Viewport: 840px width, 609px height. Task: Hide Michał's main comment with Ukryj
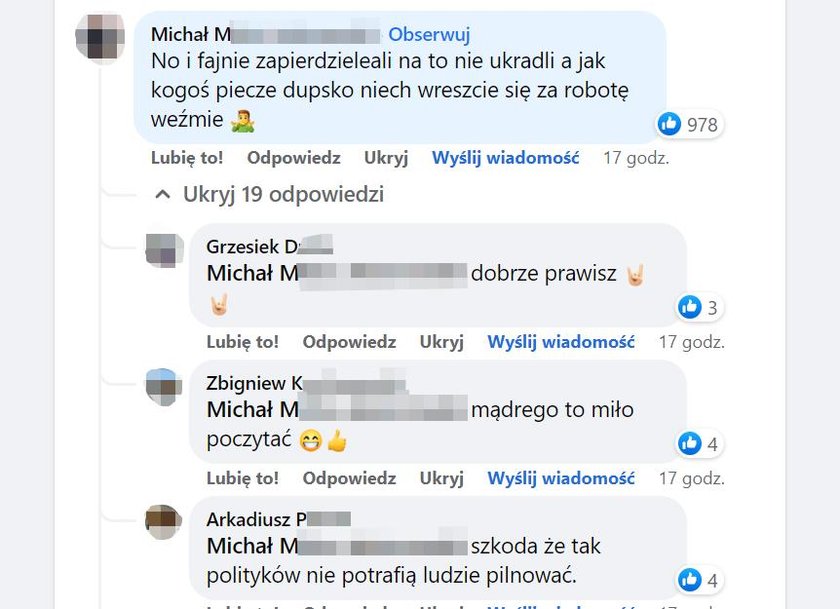(386, 158)
